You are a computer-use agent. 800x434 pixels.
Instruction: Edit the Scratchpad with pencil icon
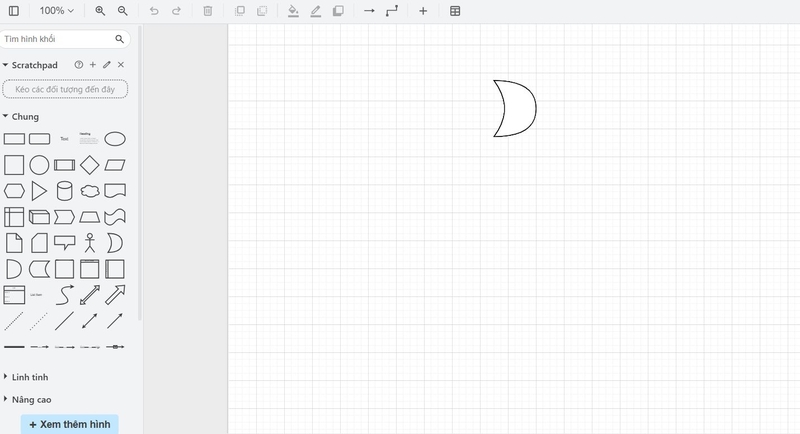(x=107, y=65)
